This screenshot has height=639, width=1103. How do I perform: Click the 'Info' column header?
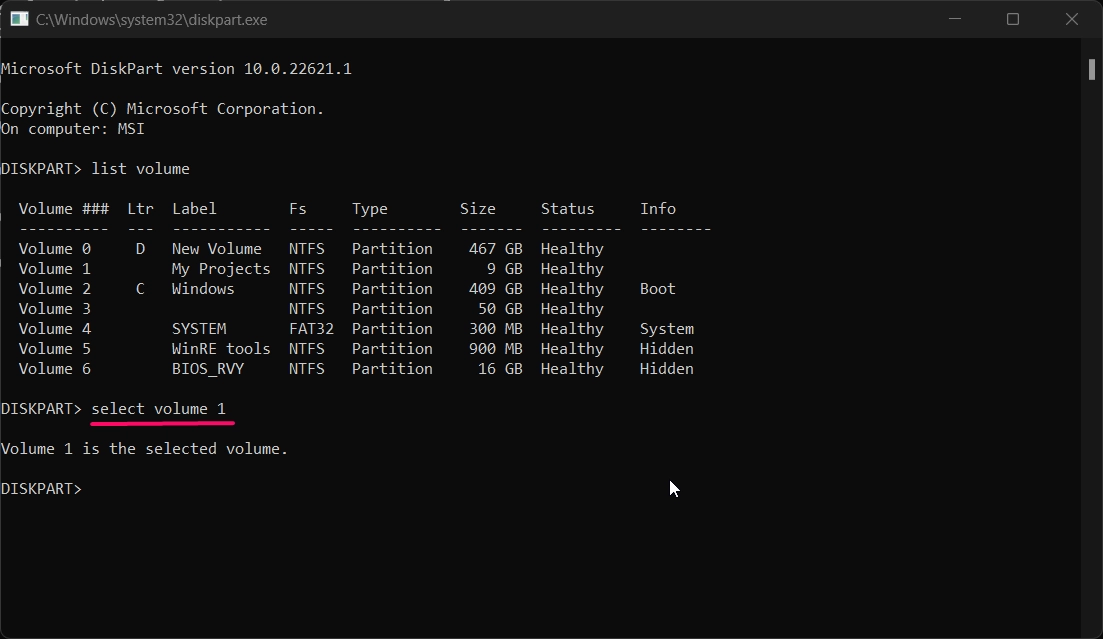pos(658,209)
